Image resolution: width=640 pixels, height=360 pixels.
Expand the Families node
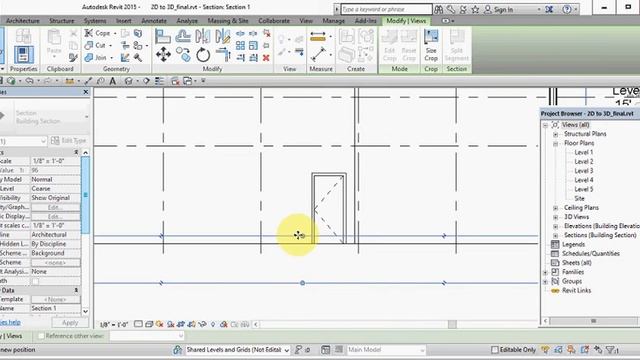point(545,272)
